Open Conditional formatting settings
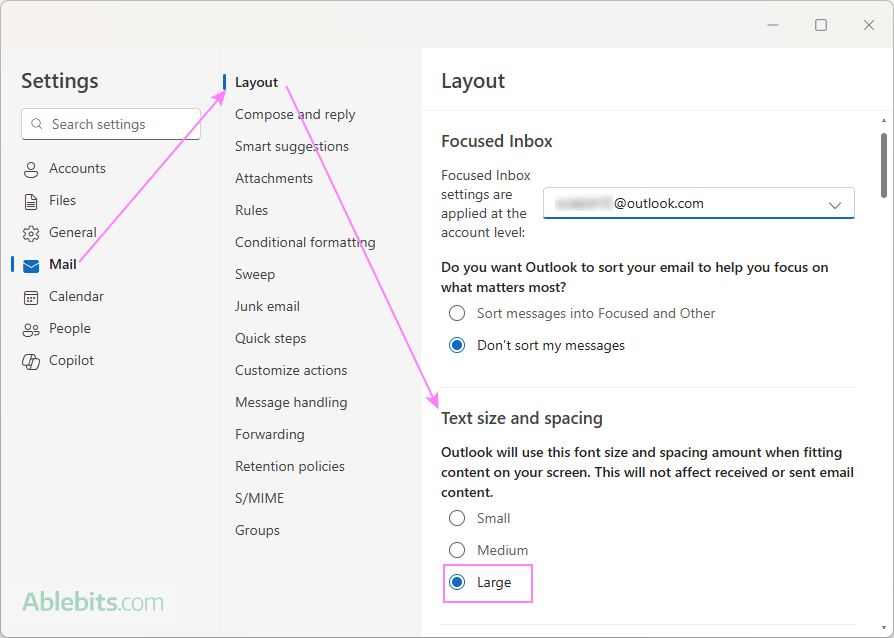894x638 pixels. click(305, 242)
